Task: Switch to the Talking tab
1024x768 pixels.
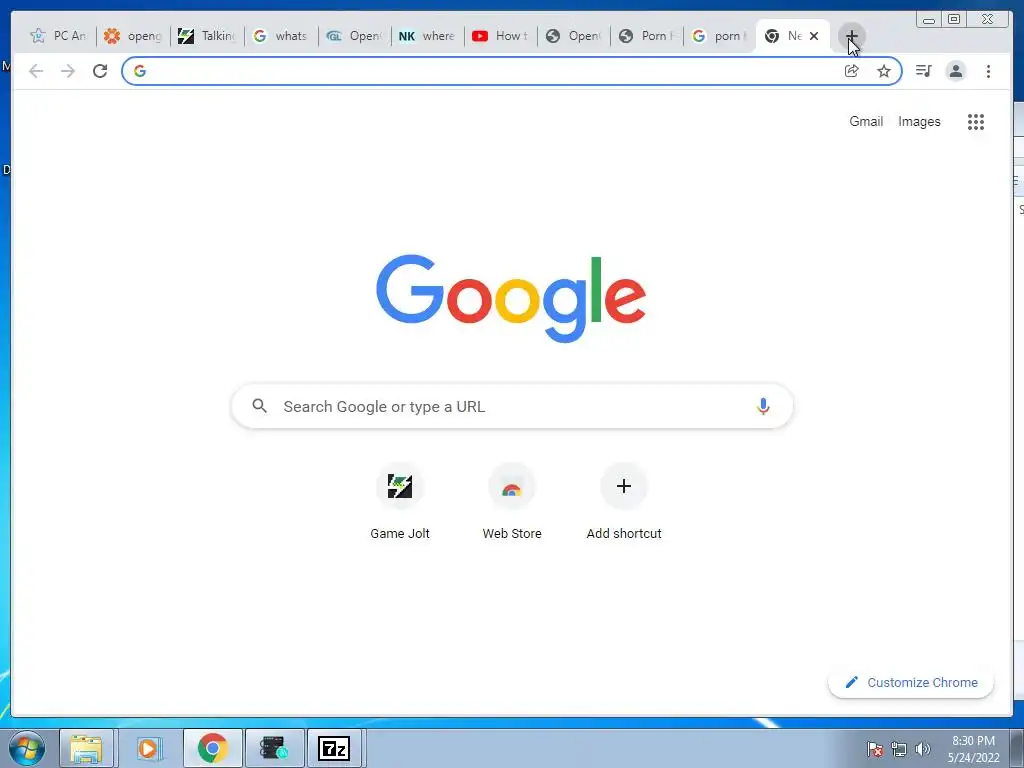Action: click(x=207, y=36)
